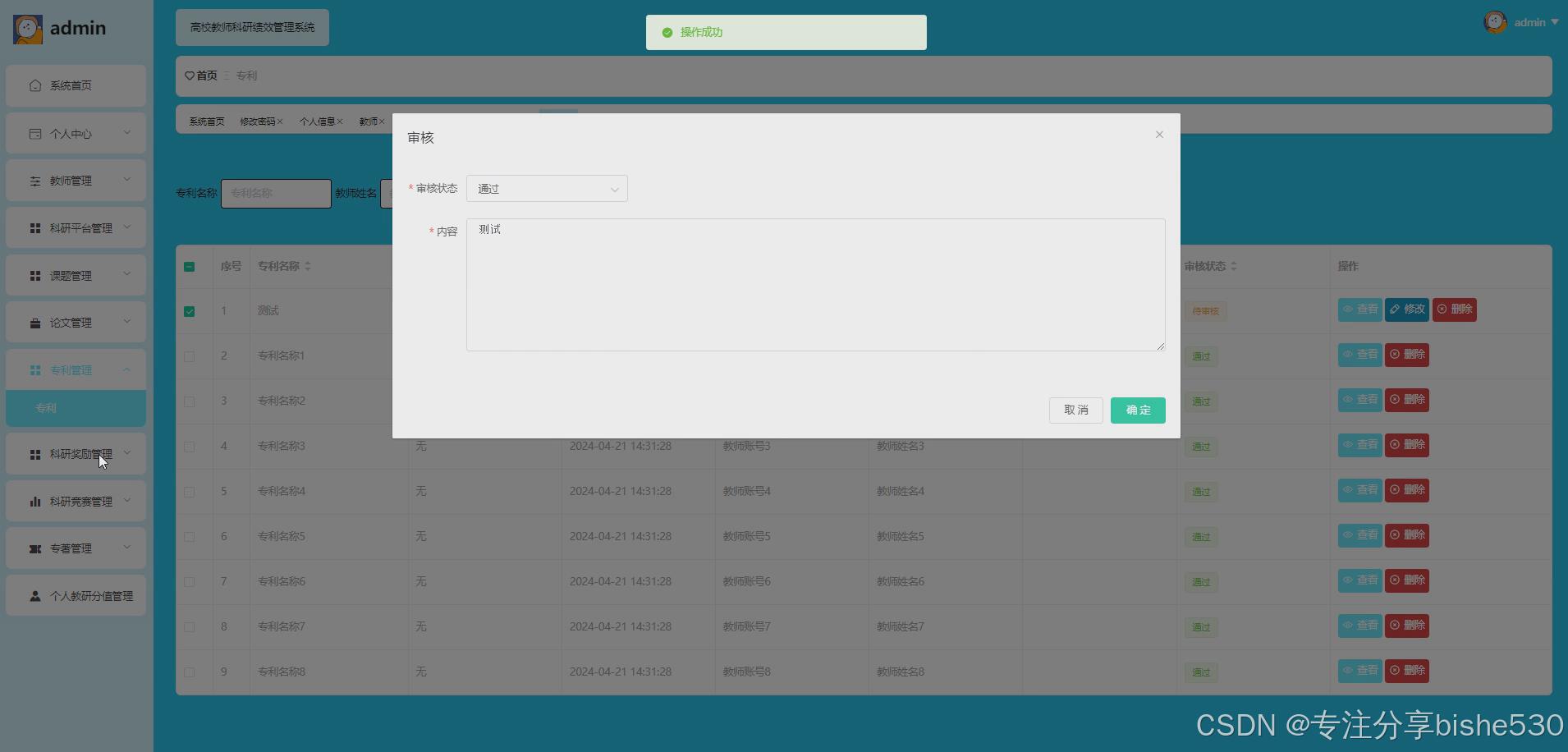Image resolution: width=1568 pixels, height=752 pixels.
Task: Check the checkbox for row 专利名称1
Action: [190, 356]
